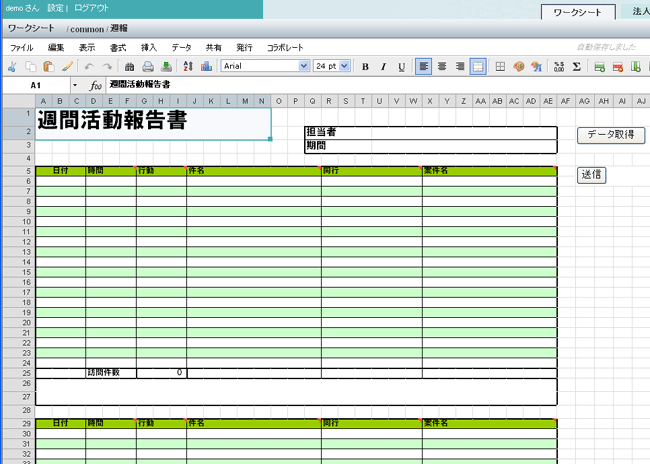Click the データ取得 button
The image size is (650, 464).
point(610,134)
